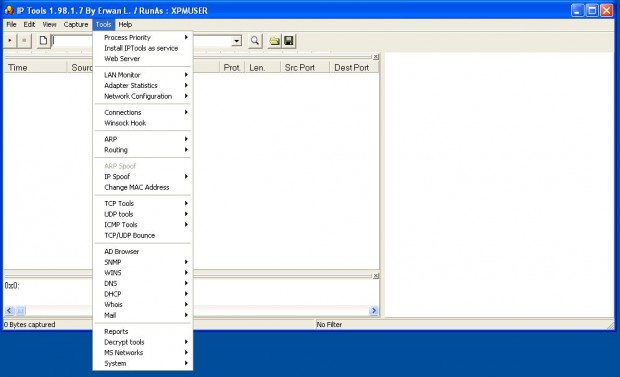Open Decrypt tools submenu entry

click(x=143, y=342)
